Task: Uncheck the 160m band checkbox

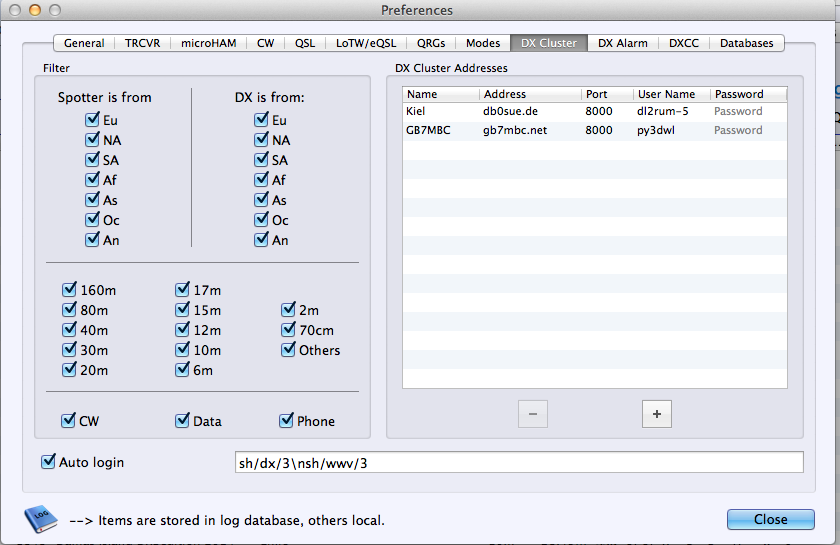Action: coord(70,290)
